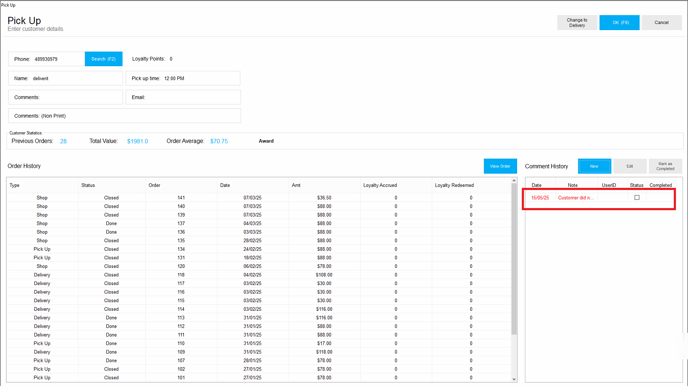Add a new comment with New button
Screen dimensions: 688x386
pos(594,166)
